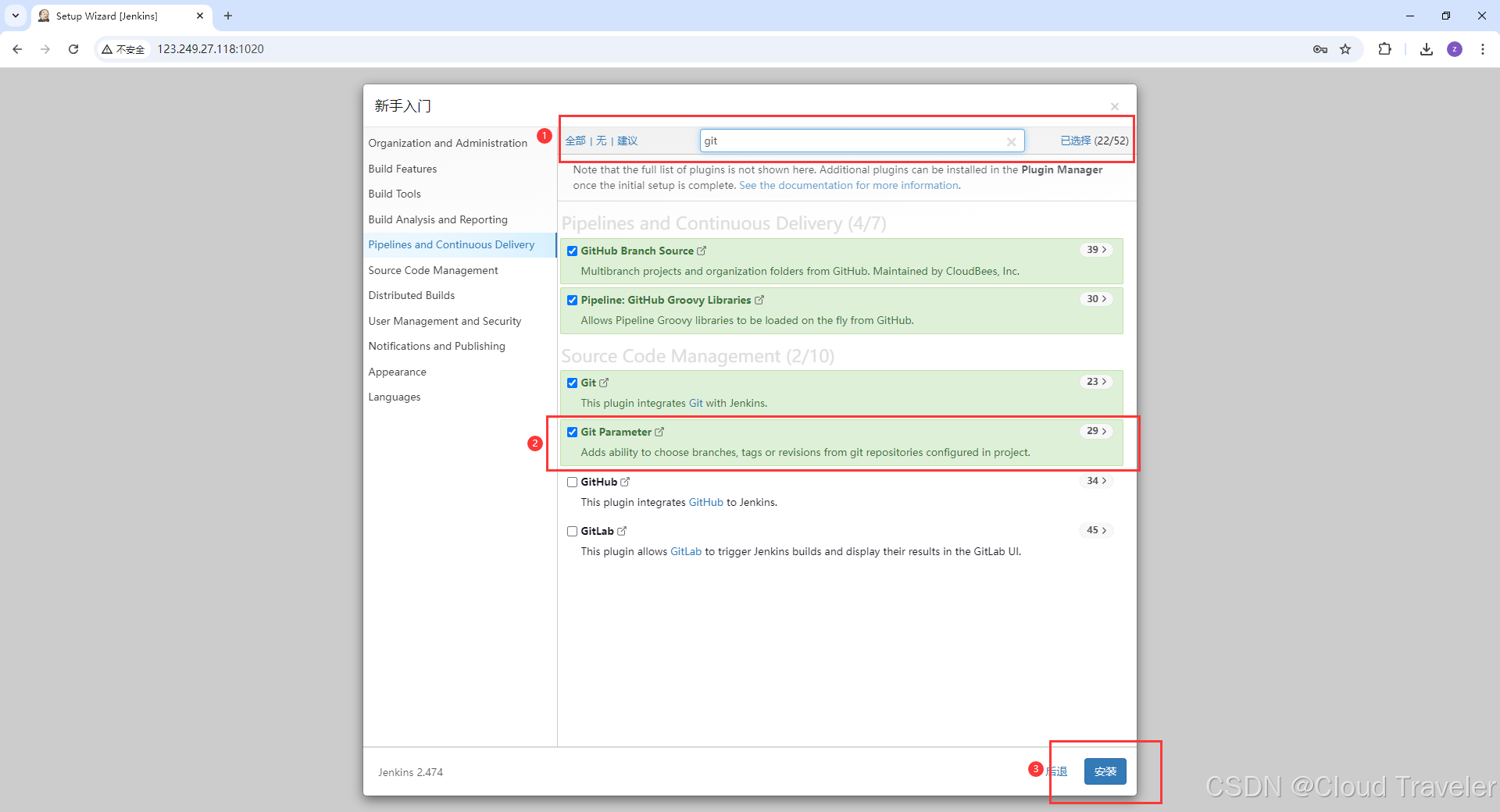Viewport: 1500px width, 812px height.
Task: Open the Chrome profile avatar
Action: 1455,49
